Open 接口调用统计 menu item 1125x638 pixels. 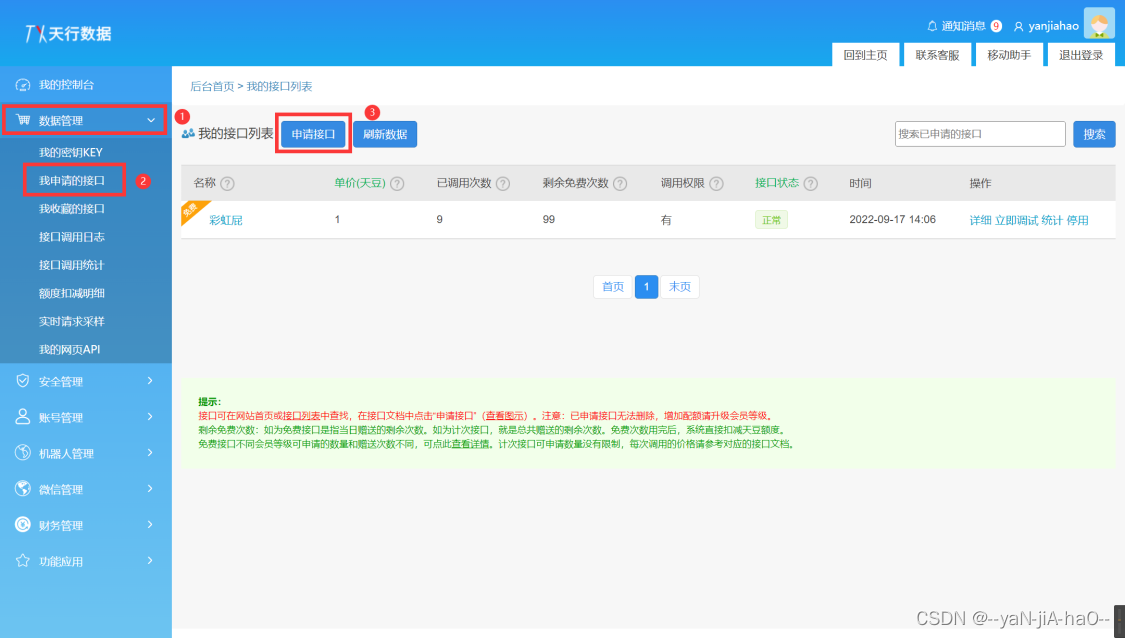coord(72,265)
